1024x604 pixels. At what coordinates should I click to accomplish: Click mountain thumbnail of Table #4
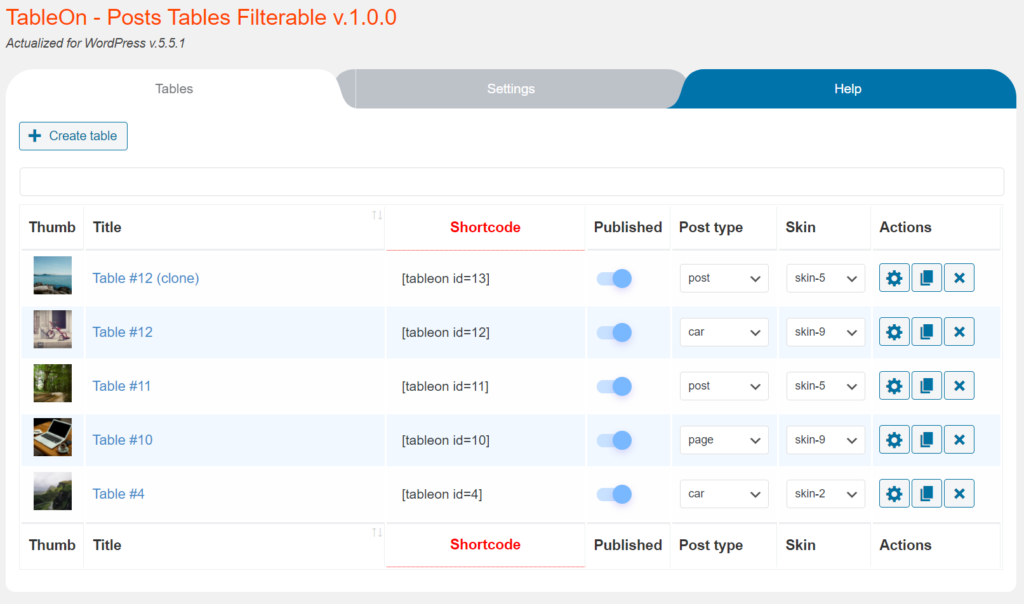pos(53,491)
